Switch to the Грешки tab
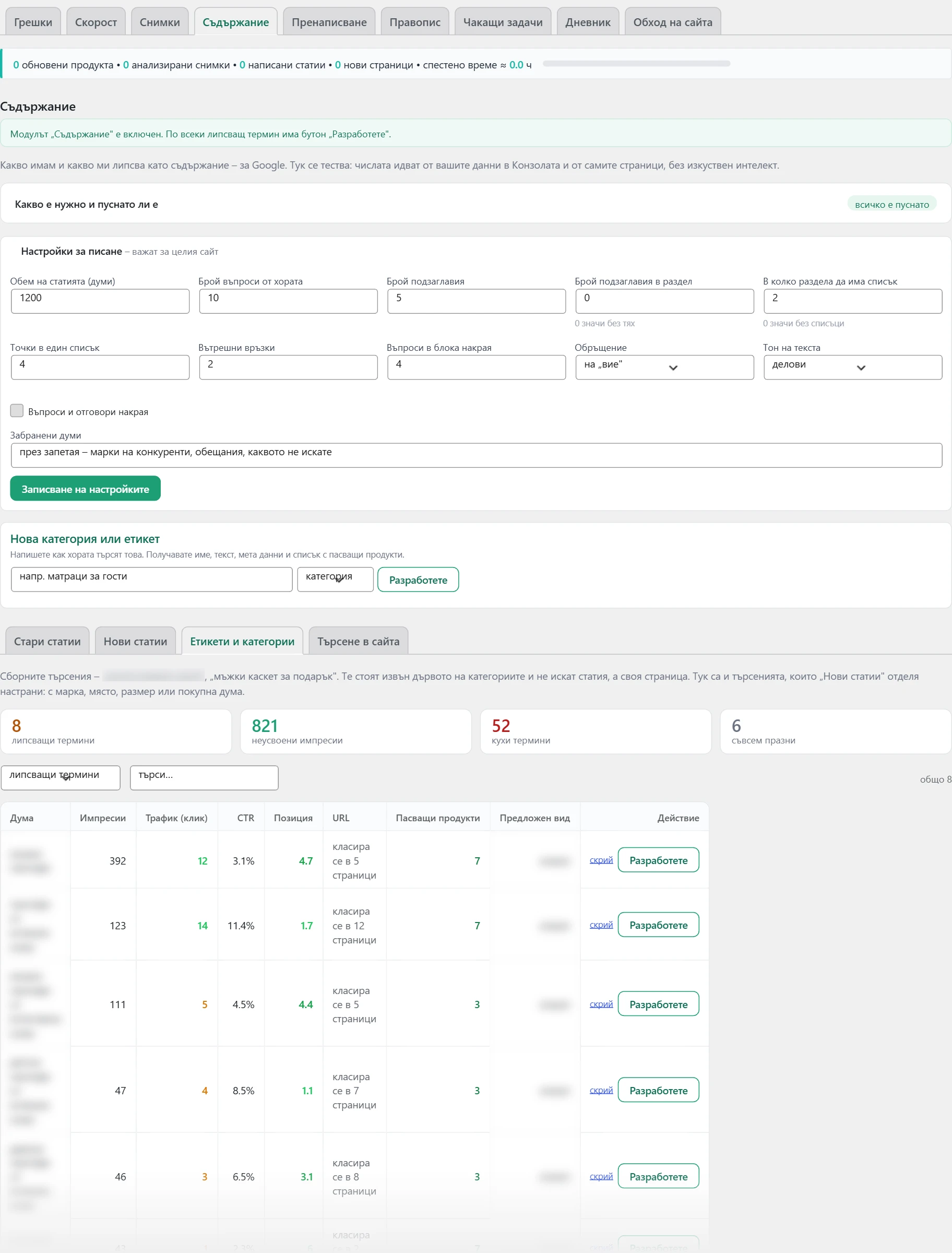 (x=33, y=22)
